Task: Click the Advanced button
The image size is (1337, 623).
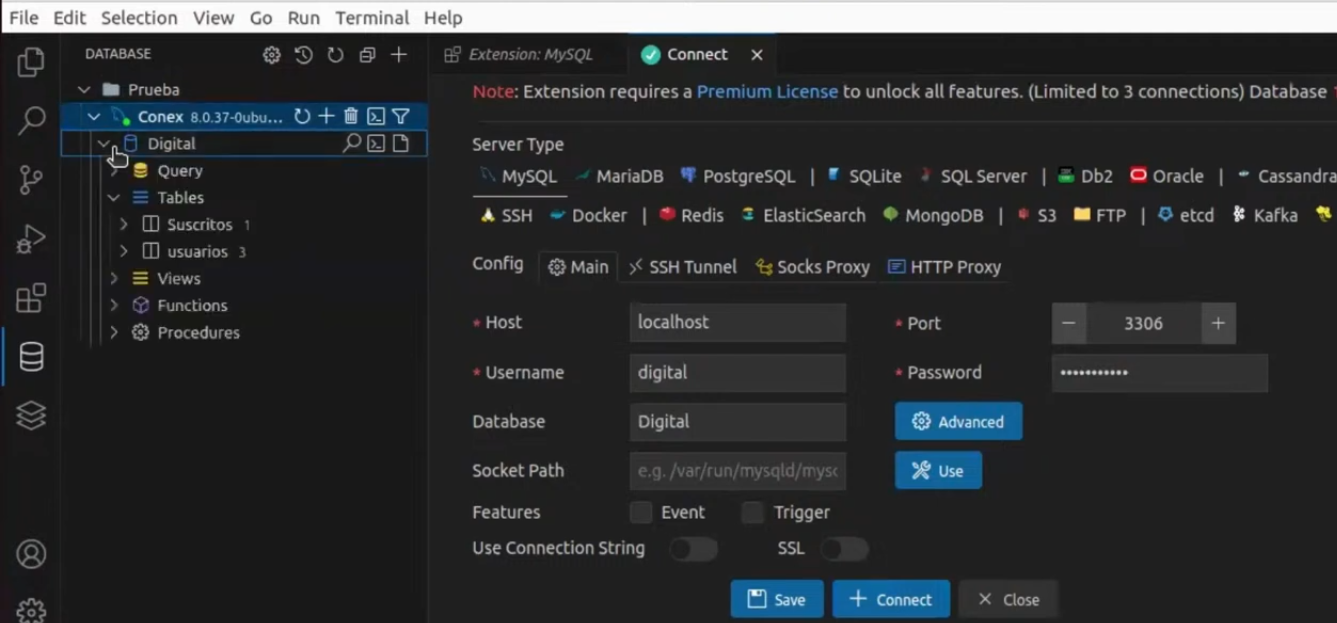Action: pyautogui.click(x=958, y=422)
